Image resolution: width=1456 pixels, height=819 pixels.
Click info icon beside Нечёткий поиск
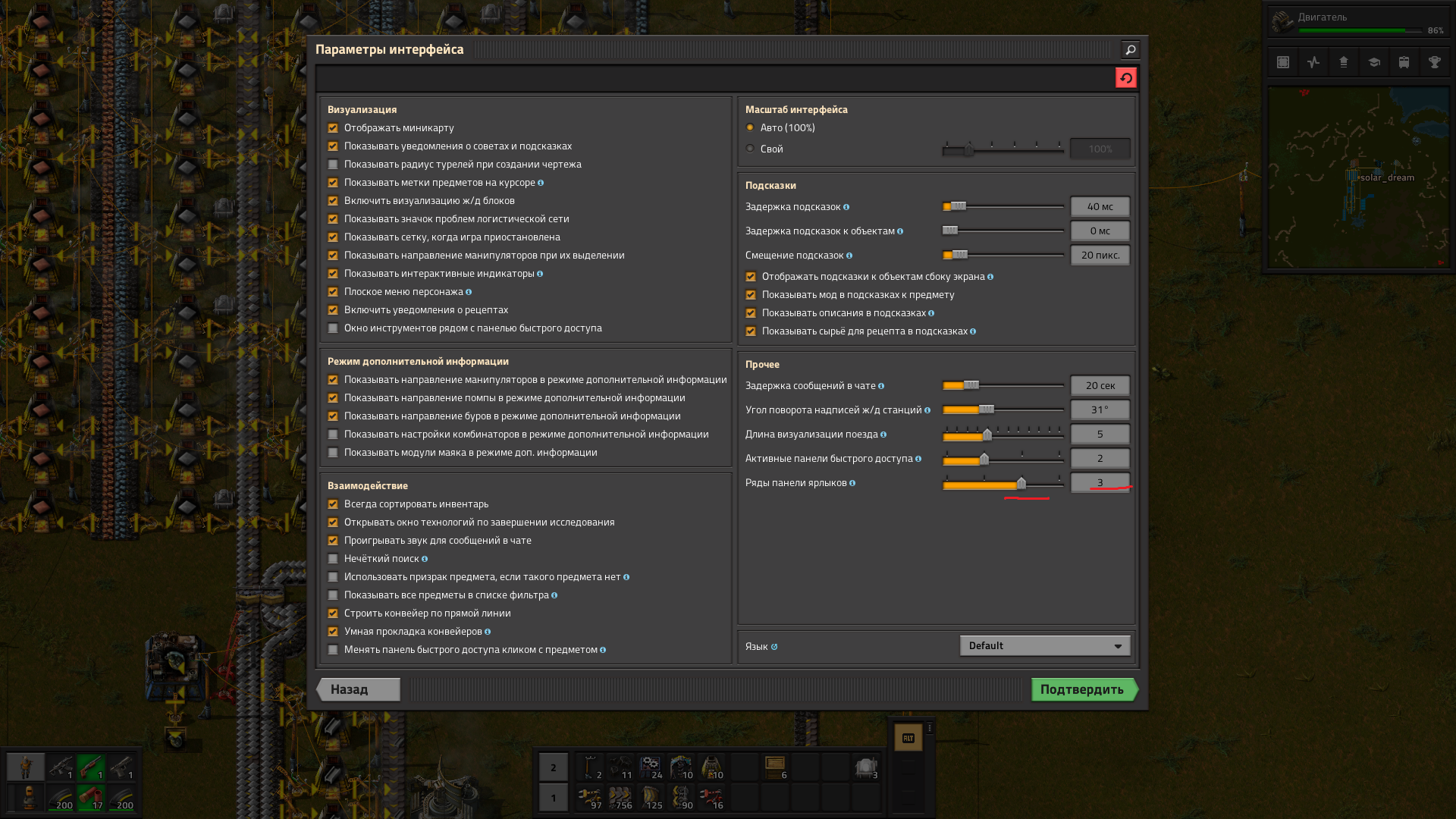point(425,559)
